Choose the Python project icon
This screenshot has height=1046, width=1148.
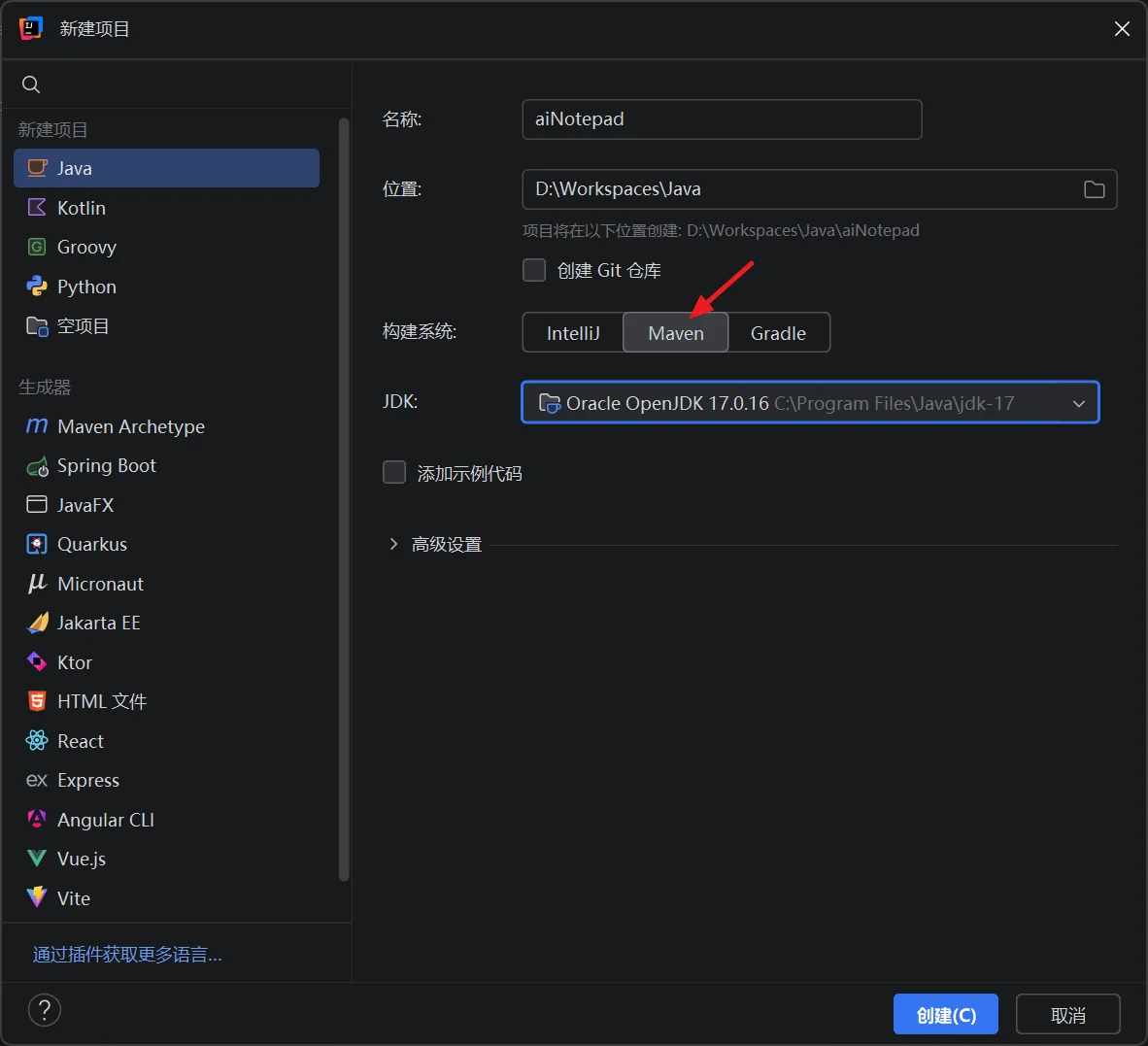[x=37, y=287]
